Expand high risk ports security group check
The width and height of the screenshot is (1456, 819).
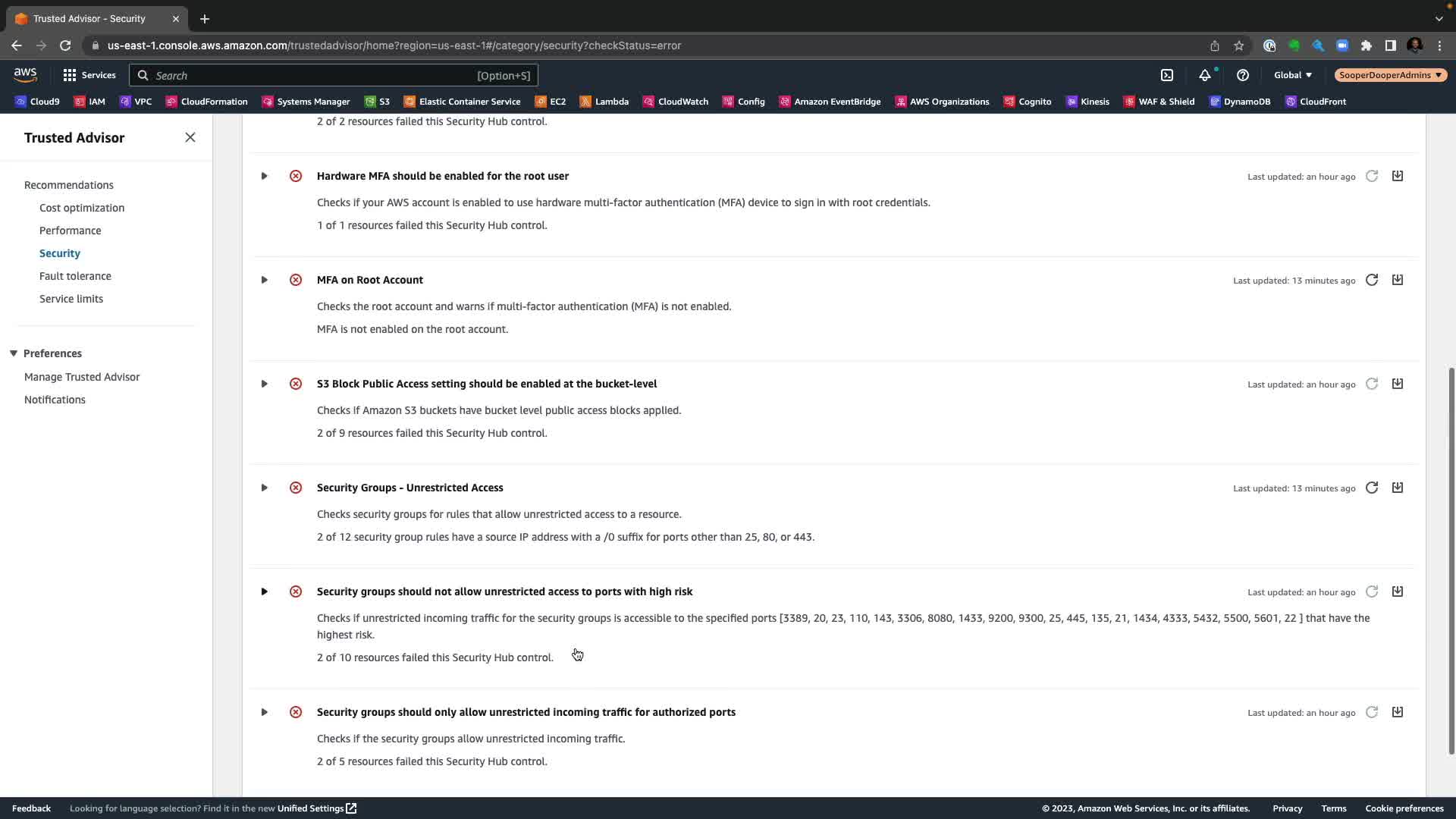point(264,591)
